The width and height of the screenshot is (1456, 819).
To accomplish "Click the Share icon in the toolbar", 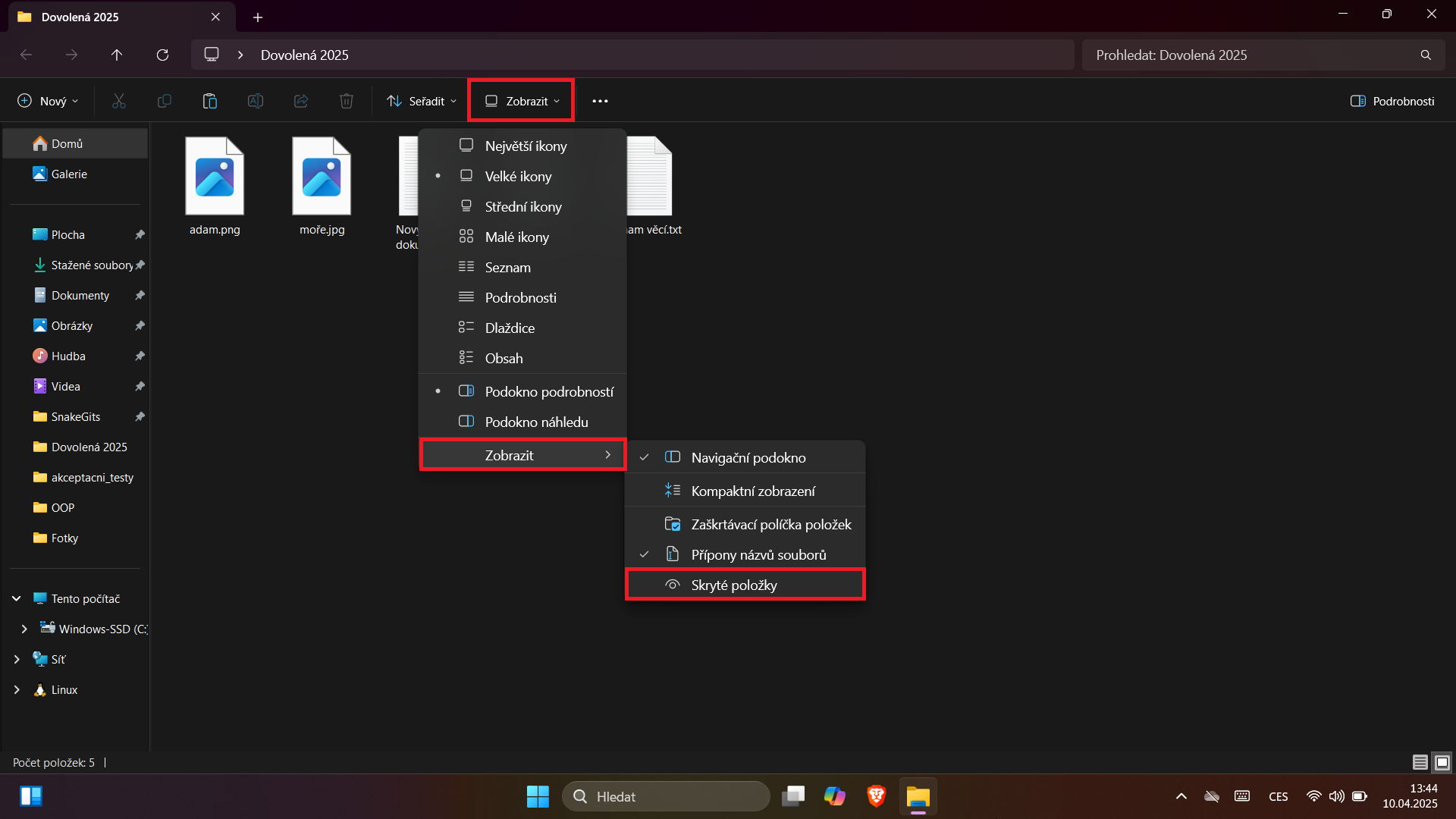I will (x=300, y=100).
